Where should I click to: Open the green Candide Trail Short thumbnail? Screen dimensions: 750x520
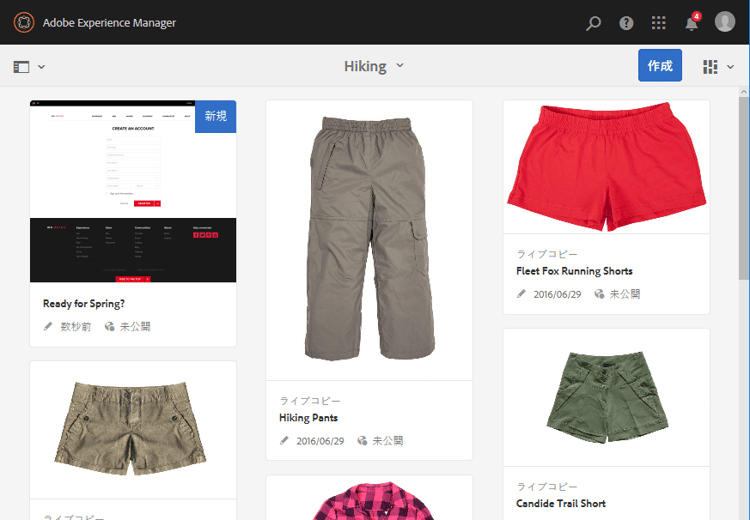[x=607, y=398]
